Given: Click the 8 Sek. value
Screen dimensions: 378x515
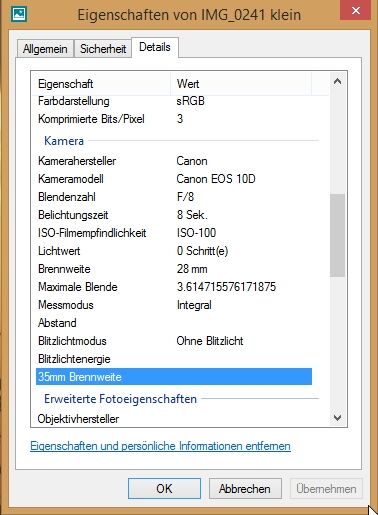Looking at the screenshot, I should pyautogui.click(x=192, y=215).
